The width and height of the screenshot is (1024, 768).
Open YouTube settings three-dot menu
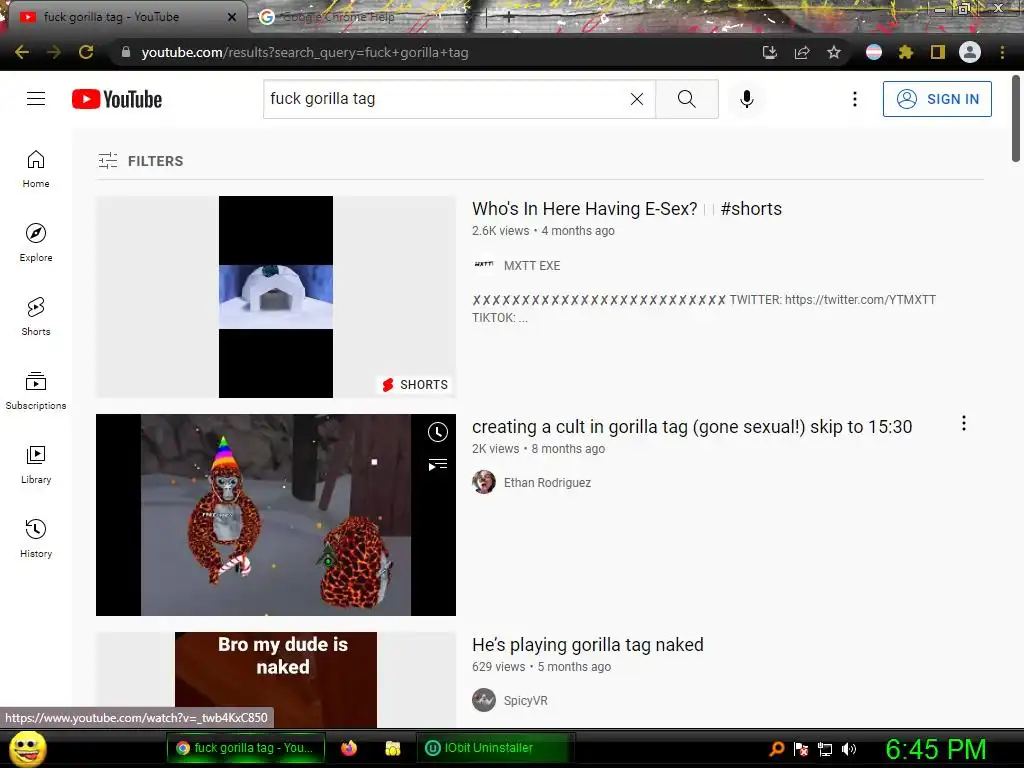tap(855, 99)
